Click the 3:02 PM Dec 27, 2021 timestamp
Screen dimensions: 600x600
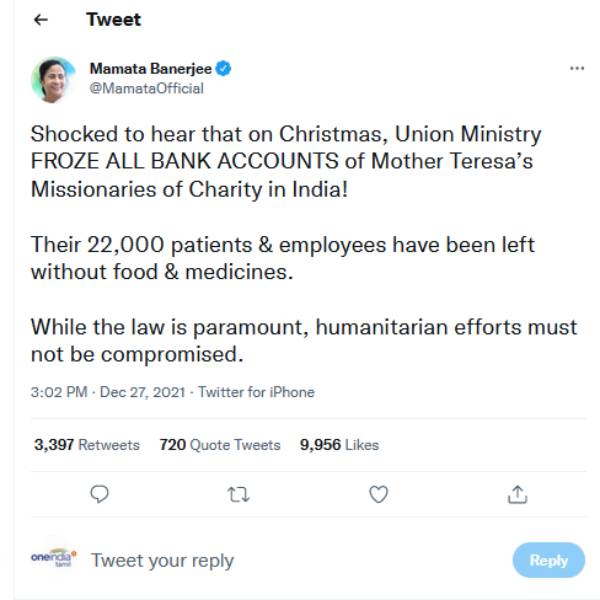(x=108, y=392)
